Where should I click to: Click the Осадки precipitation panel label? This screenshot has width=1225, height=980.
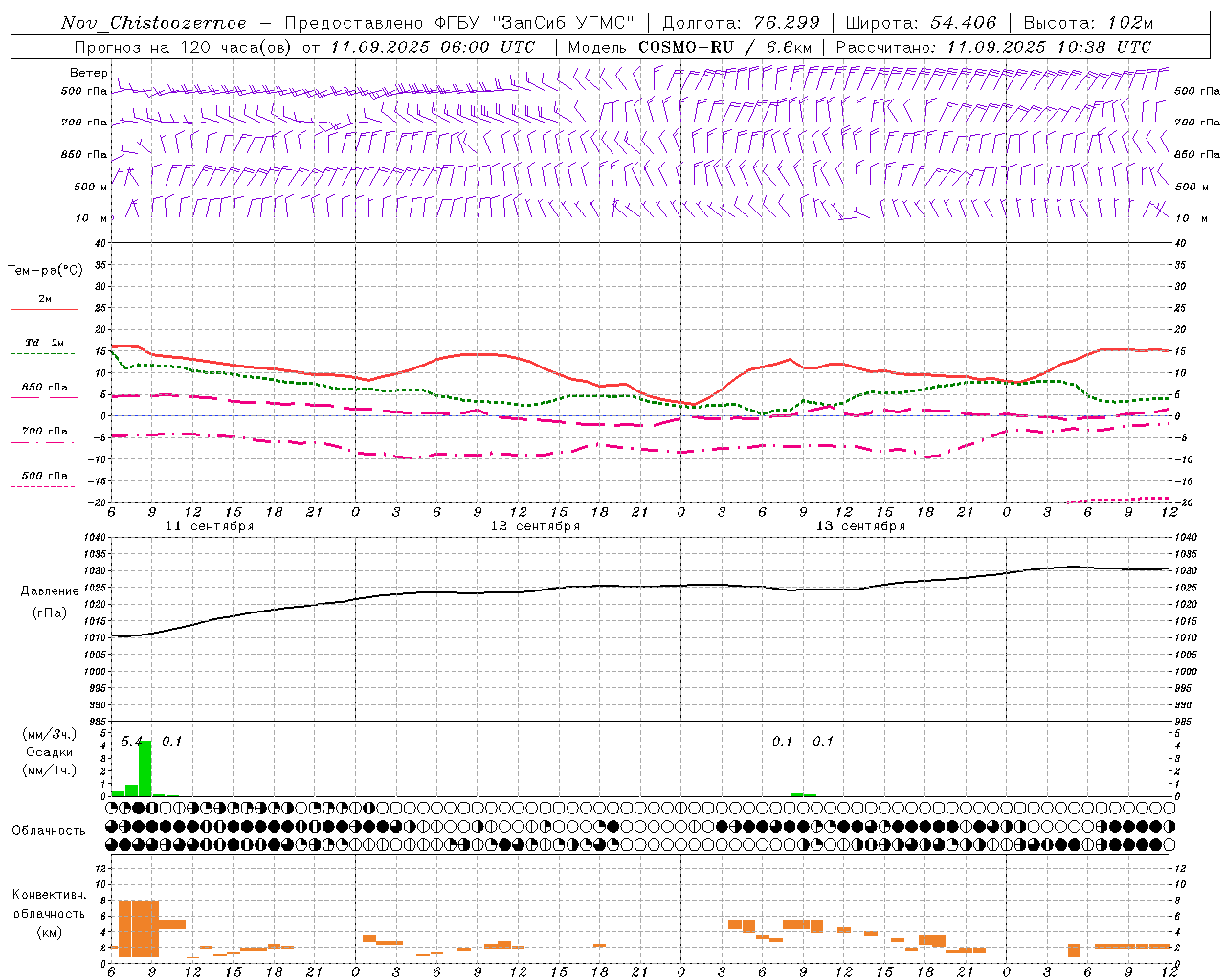pos(49,752)
